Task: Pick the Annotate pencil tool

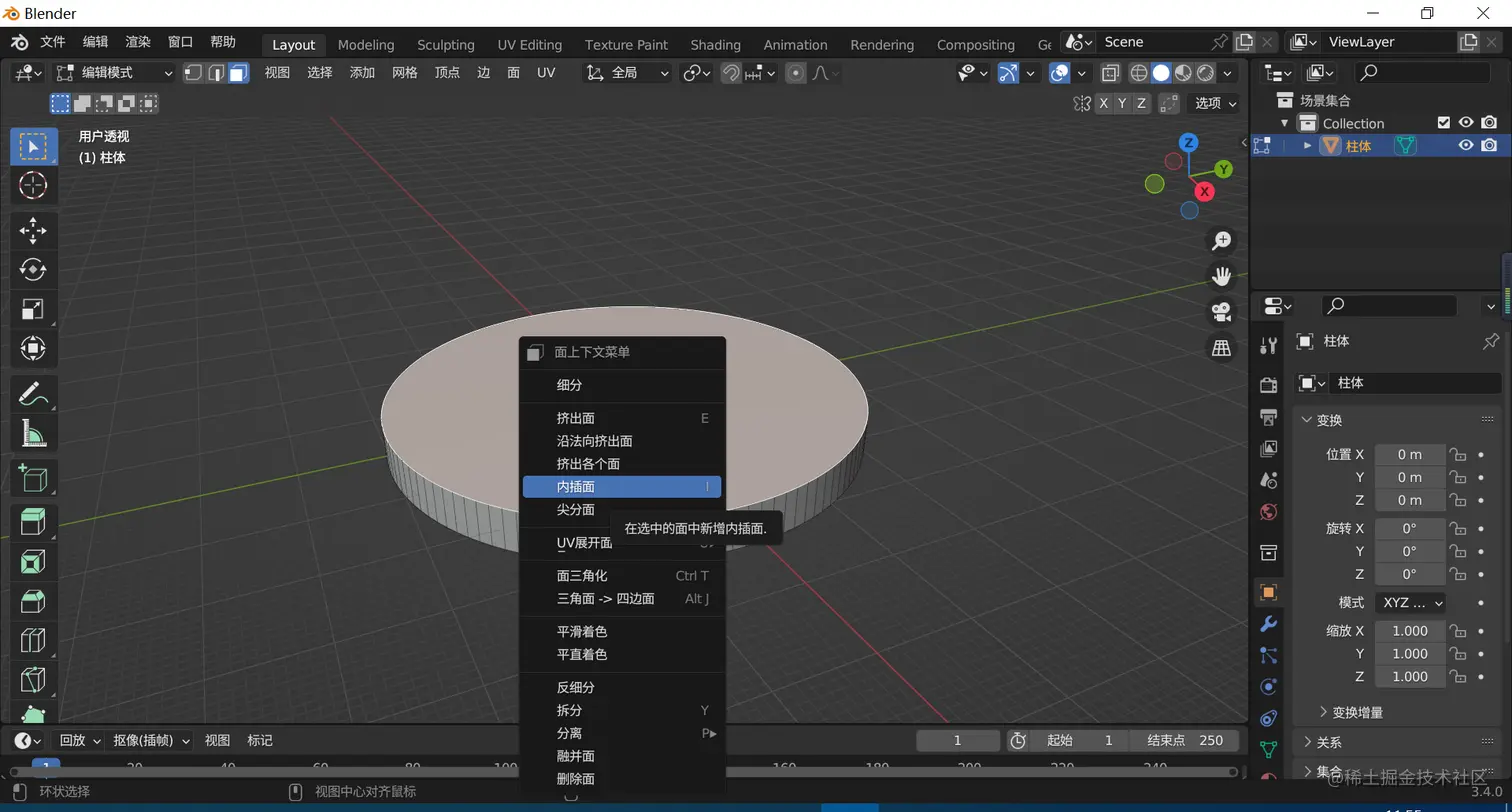Action: point(33,394)
